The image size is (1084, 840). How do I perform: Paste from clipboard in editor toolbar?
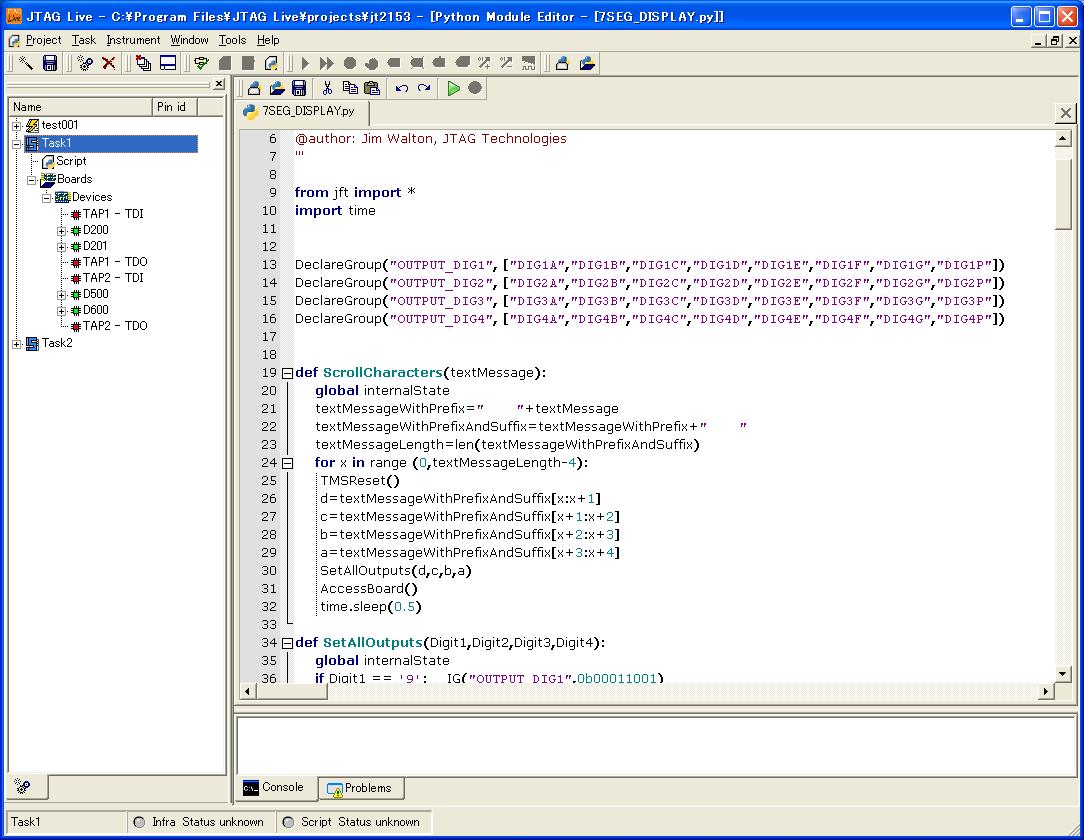[372, 88]
